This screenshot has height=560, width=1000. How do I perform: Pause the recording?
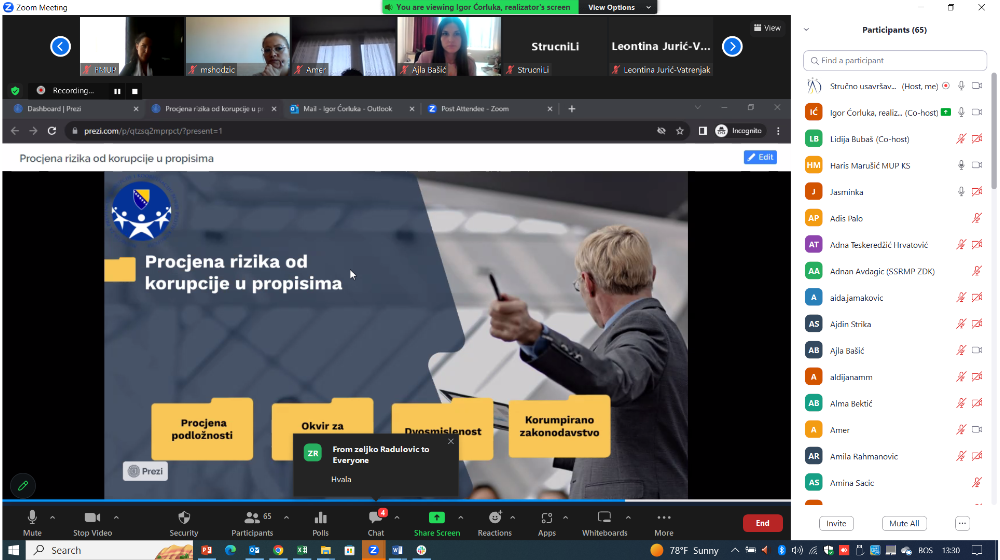click(x=117, y=91)
